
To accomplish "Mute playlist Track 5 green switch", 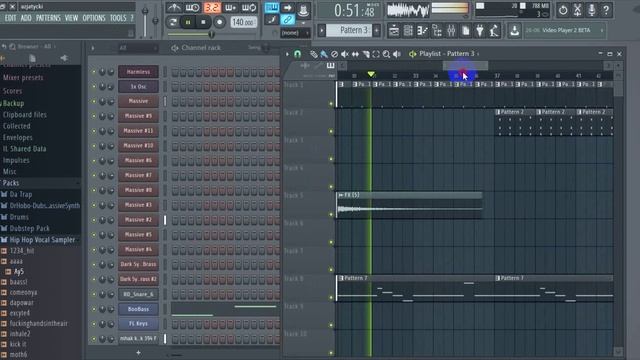I will click(x=331, y=214).
